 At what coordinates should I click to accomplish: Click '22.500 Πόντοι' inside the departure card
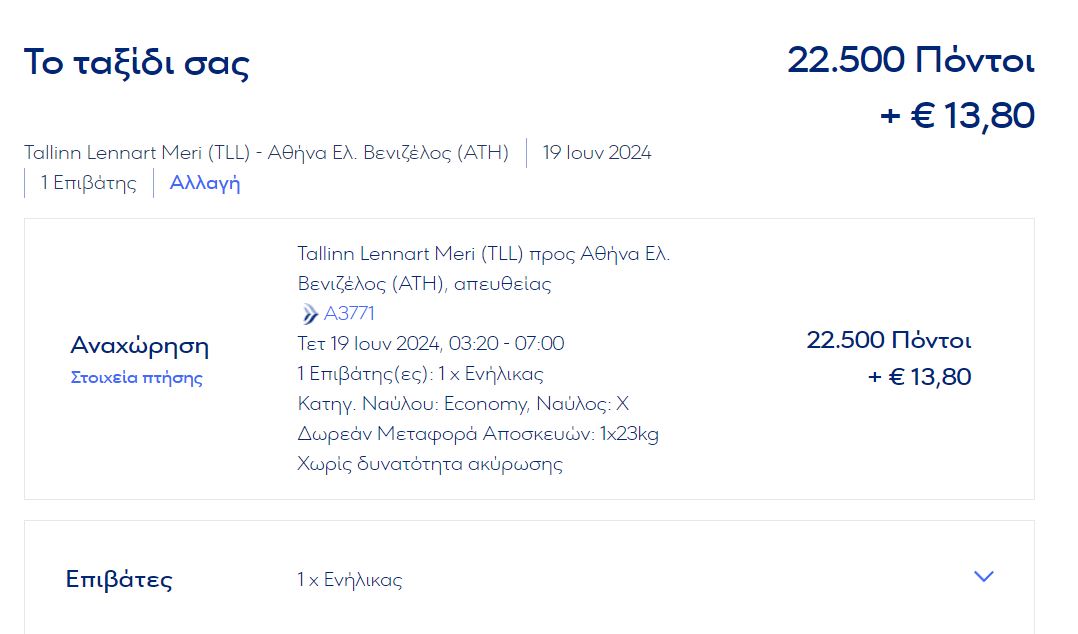point(888,340)
